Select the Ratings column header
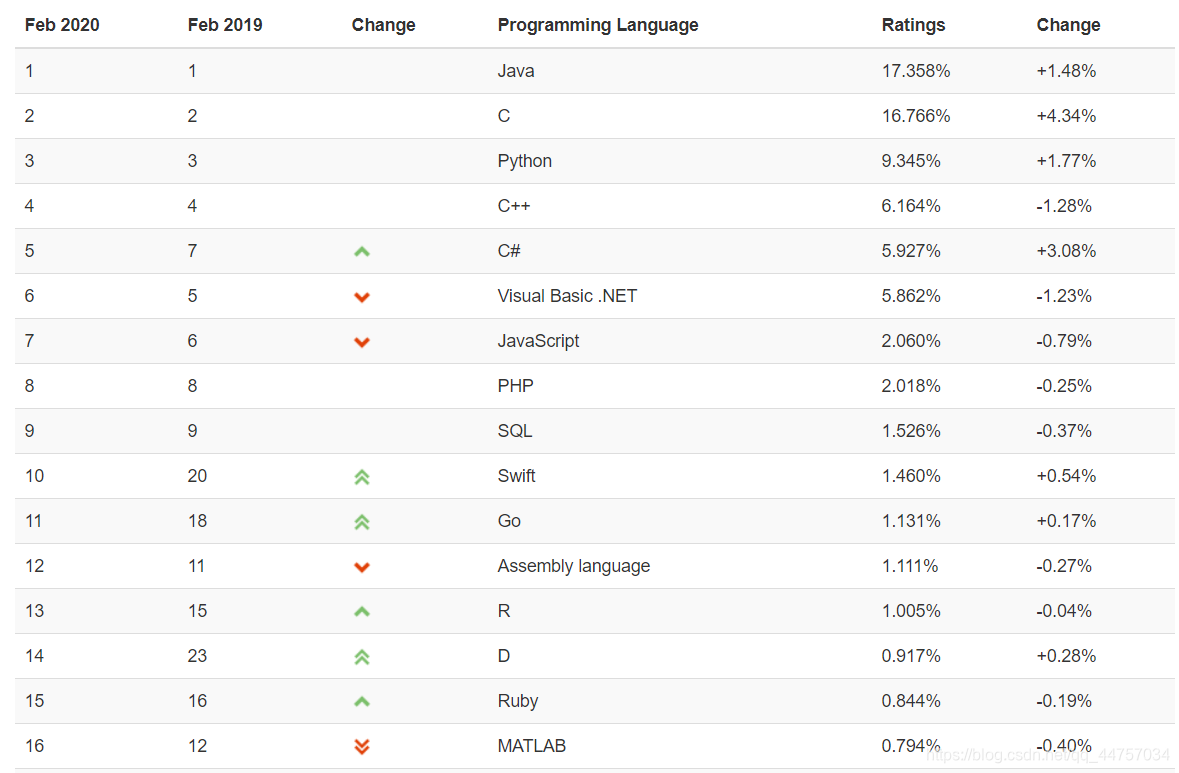This screenshot has height=773, width=1179. tap(913, 25)
